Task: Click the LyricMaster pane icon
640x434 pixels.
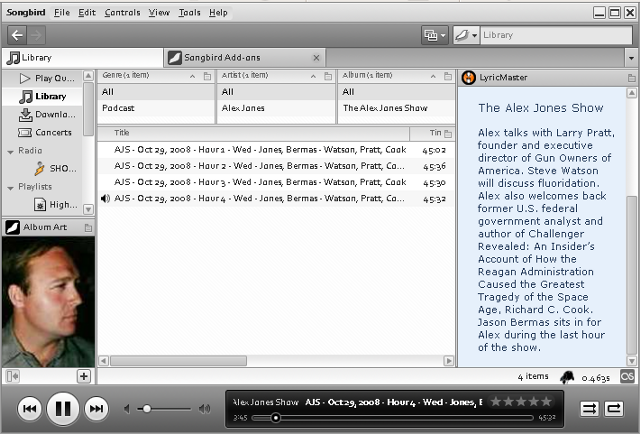Action: click(x=469, y=78)
